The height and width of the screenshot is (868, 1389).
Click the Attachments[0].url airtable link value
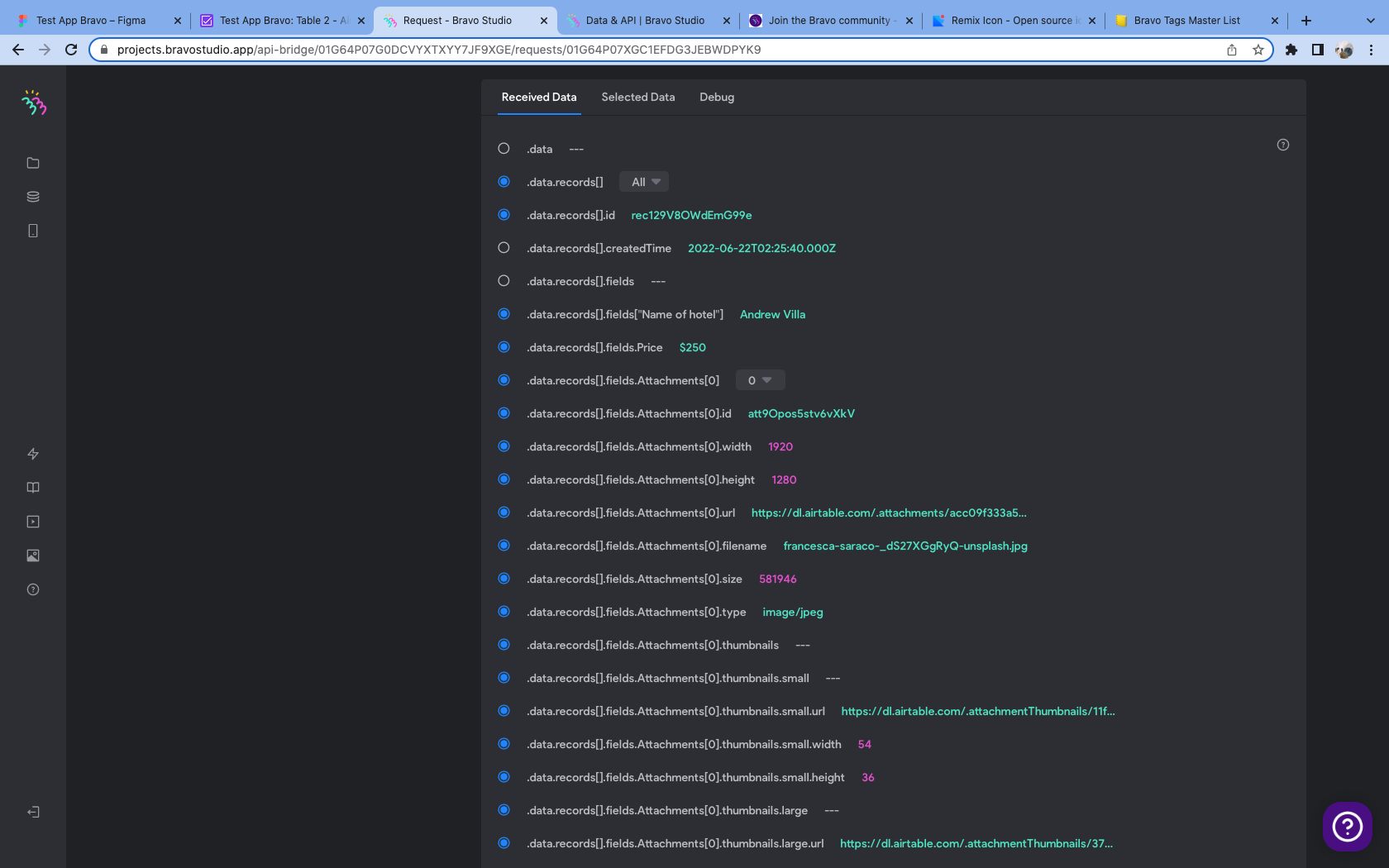[x=889, y=513]
